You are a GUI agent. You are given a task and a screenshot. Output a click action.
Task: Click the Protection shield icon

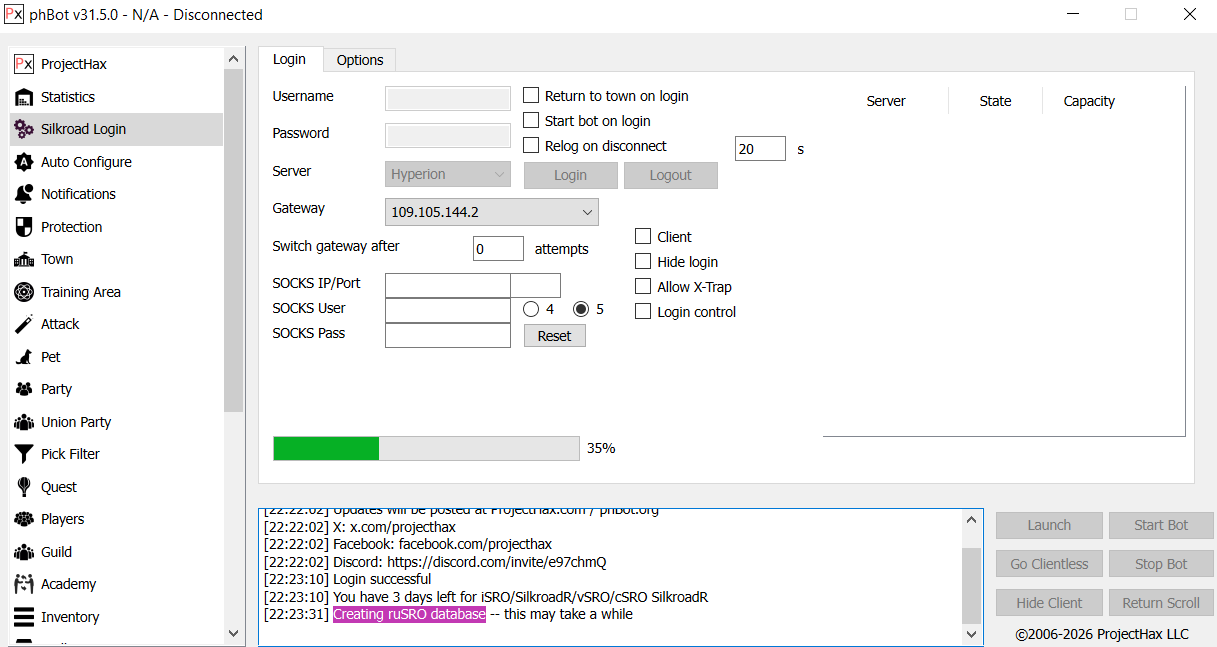pos(24,227)
